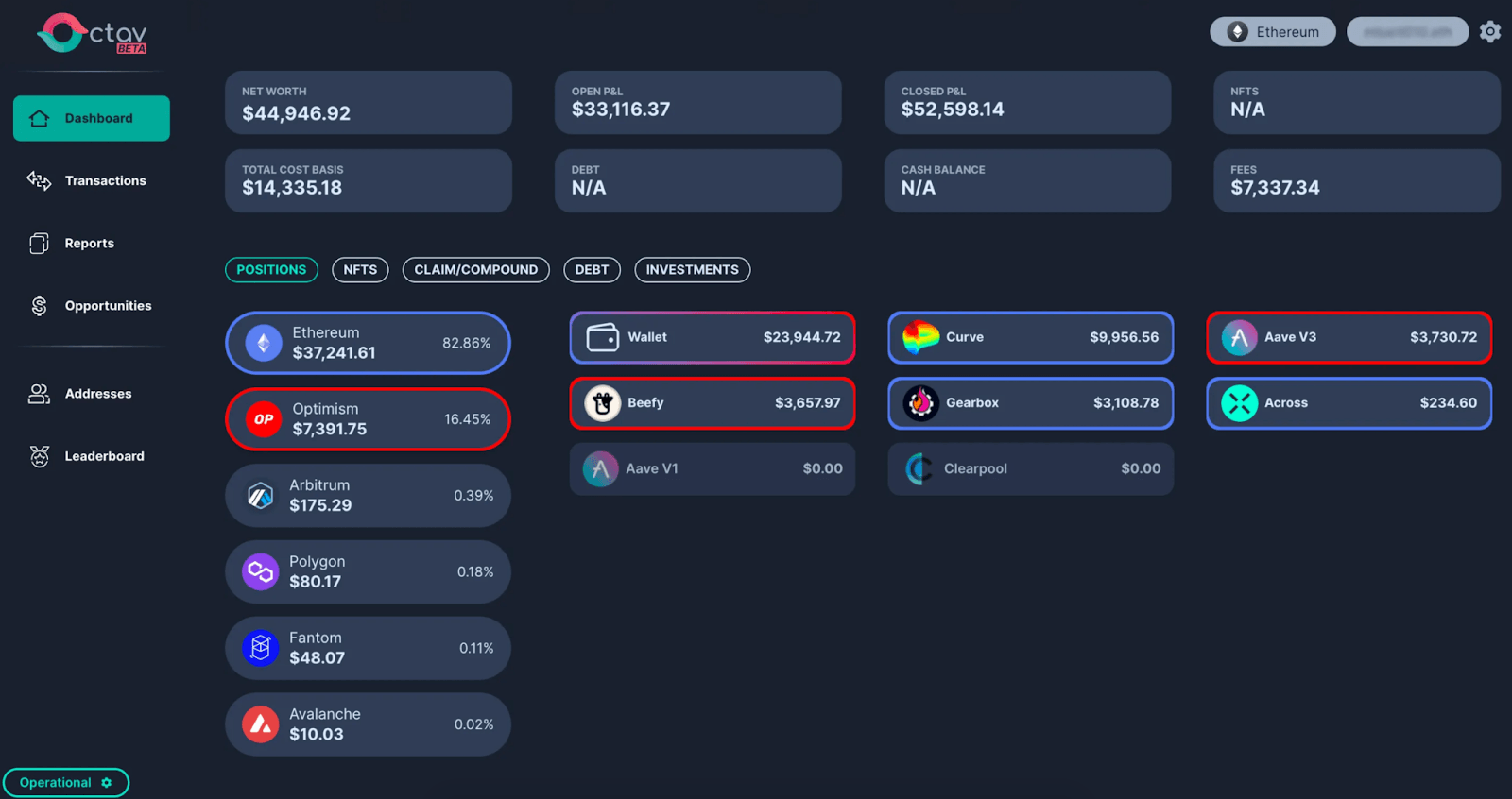Go to Dashboard in sidebar
The width and height of the screenshot is (1512, 799).
(92, 118)
